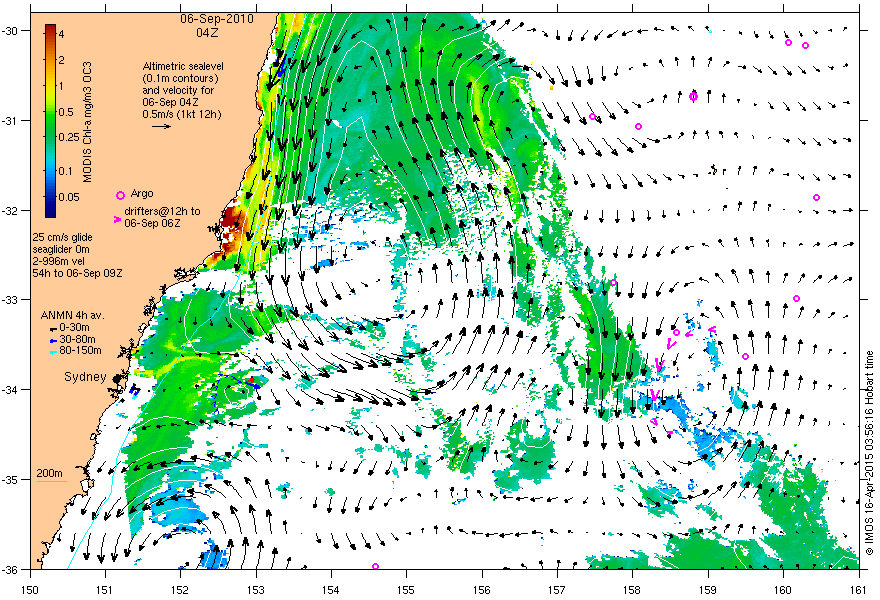Click the blue 30-80m ANMN arrow symbol
The width and height of the screenshot is (880, 600).
(x=53, y=340)
